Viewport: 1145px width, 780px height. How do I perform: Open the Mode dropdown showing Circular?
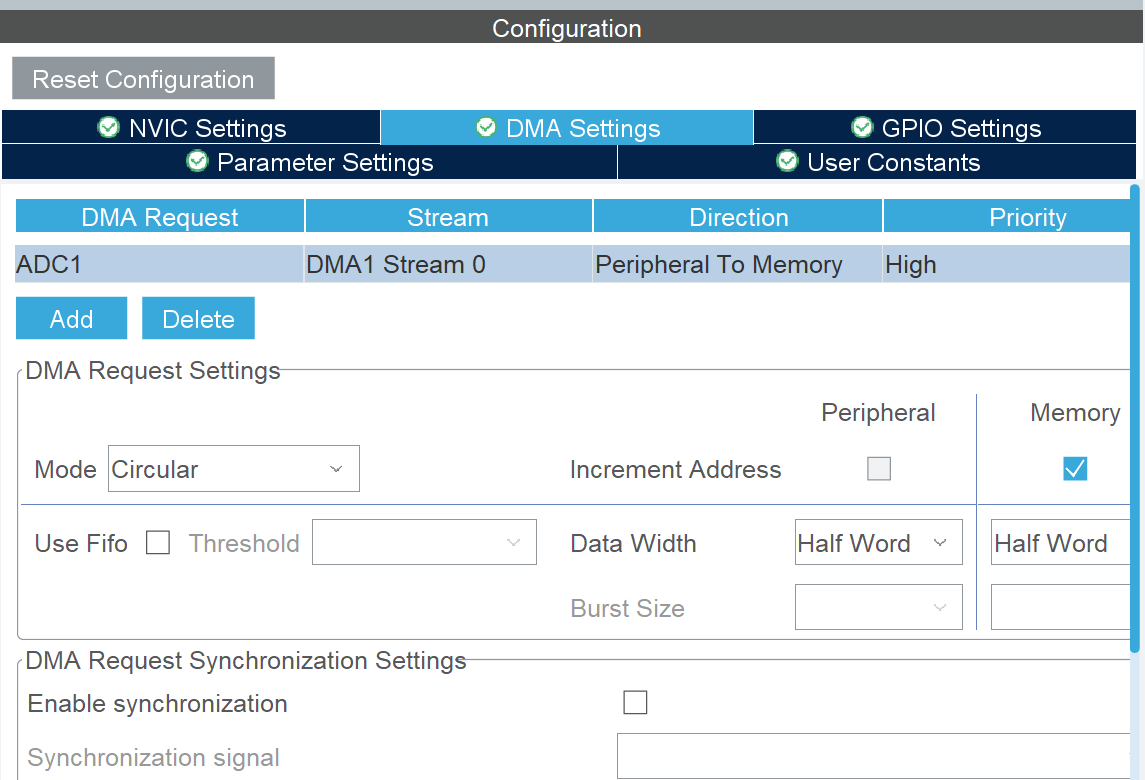tap(233, 469)
